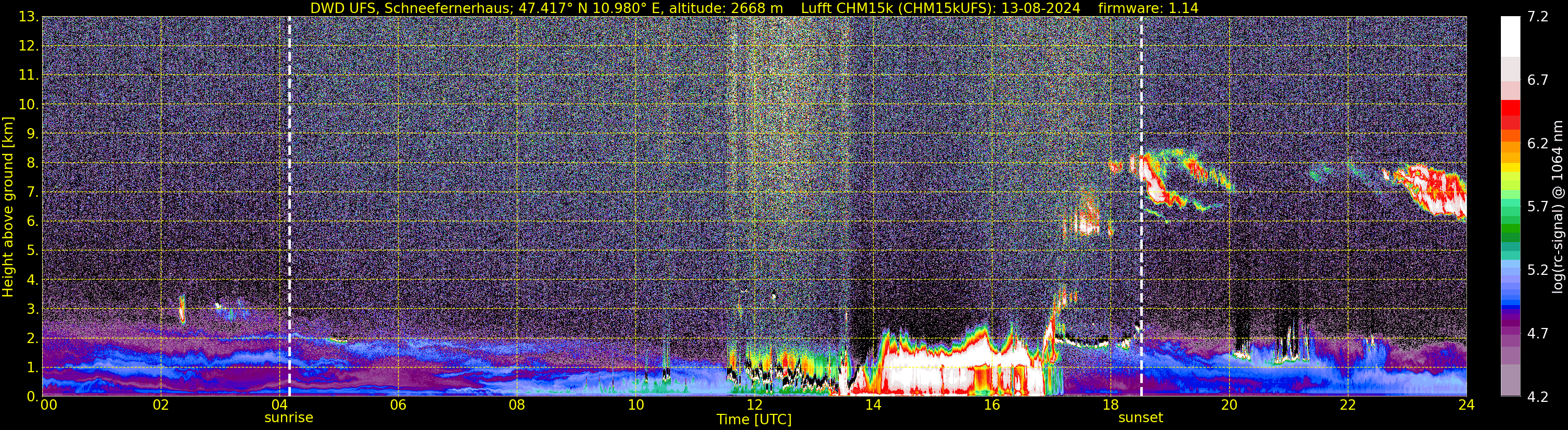Image resolution: width=1568 pixels, height=430 pixels.
Task: Click the time axis tick '10'
Action: 635,406
